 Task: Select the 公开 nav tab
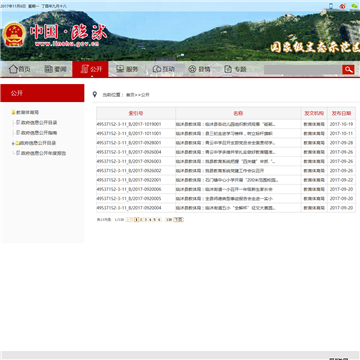click(90, 69)
